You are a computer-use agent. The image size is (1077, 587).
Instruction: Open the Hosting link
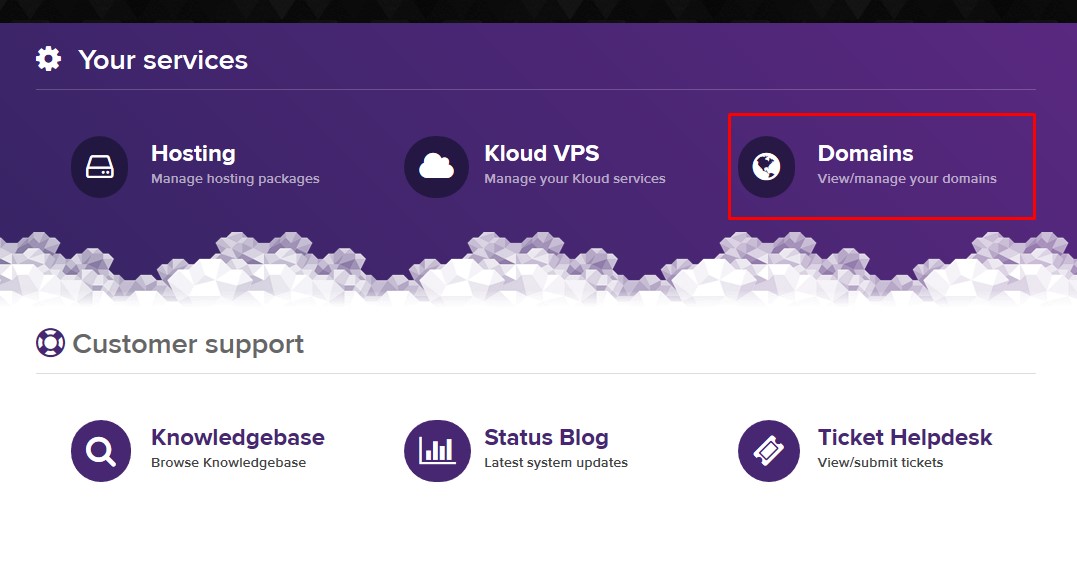pos(193,153)
